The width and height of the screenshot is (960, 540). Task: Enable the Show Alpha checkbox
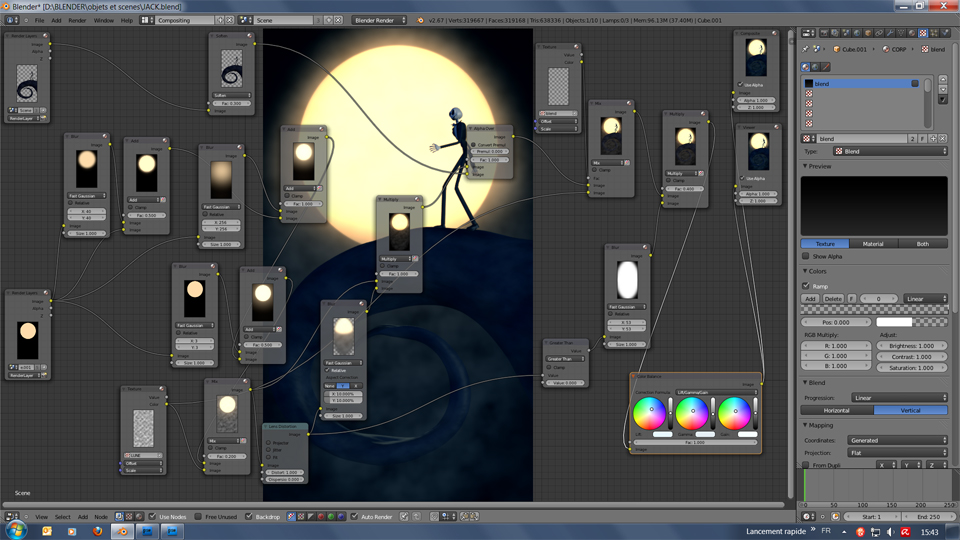tap(806, 256)
